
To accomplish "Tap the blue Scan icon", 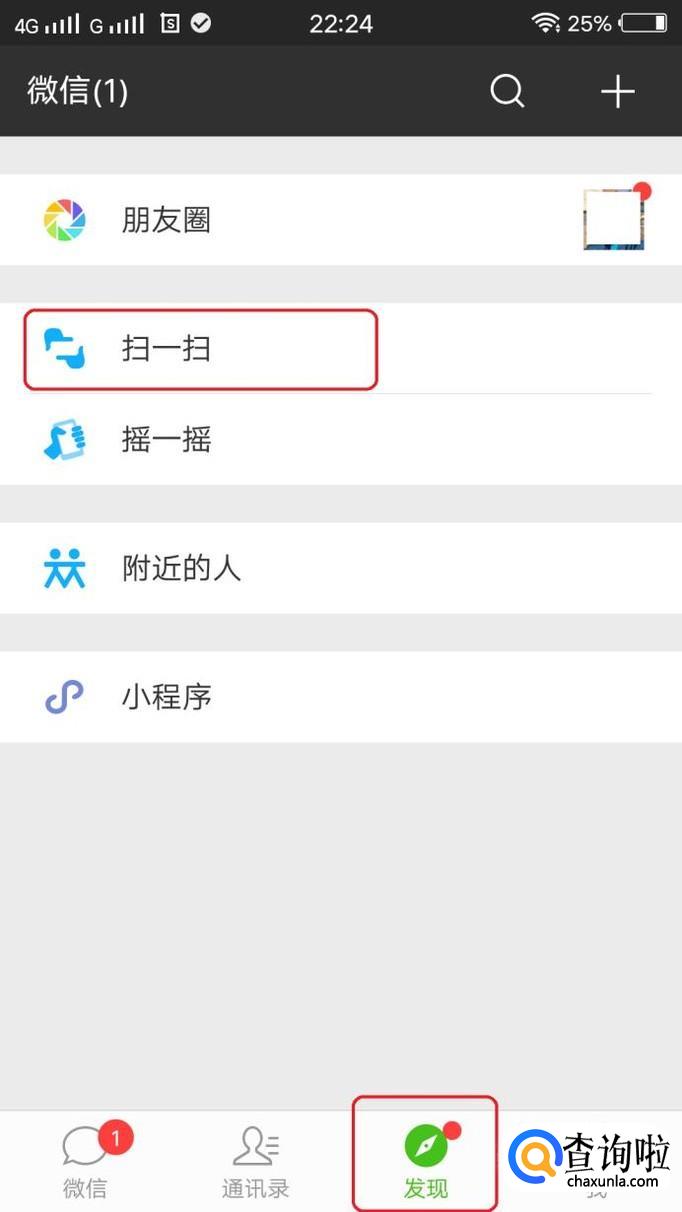I will (x=65, y=349).
